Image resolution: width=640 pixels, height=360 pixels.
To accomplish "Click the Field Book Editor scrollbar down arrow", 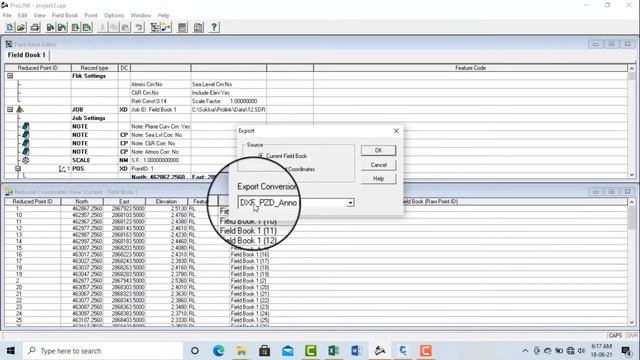I will coord(631,175).
